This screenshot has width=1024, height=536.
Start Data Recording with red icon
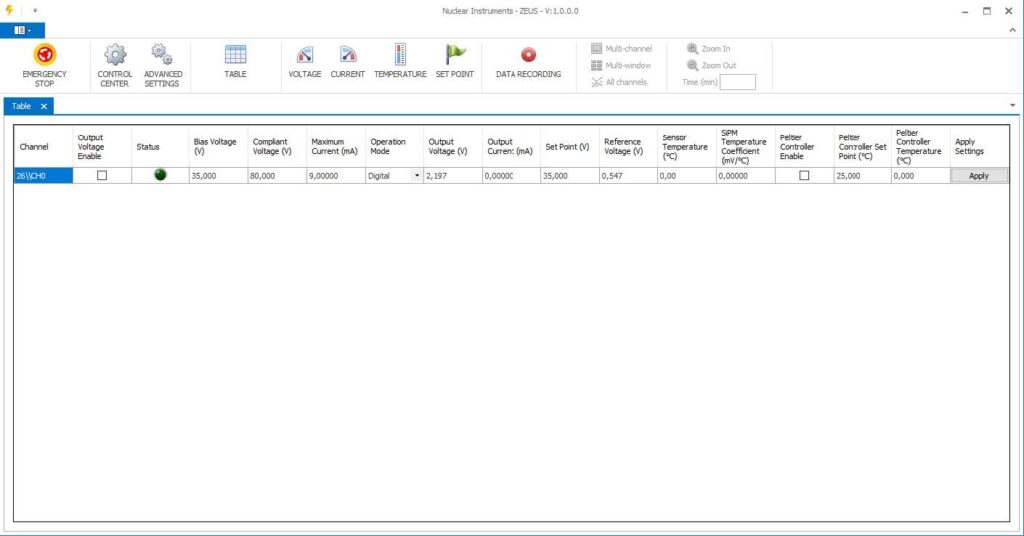(528, 55)
